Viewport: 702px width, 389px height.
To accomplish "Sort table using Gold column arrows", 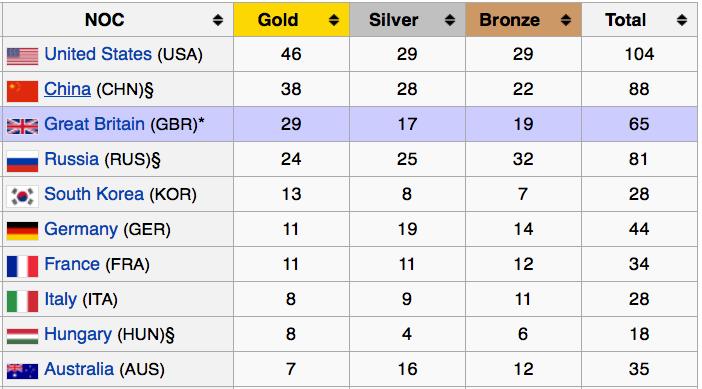I will pyautogui.click(x=334, y=20).
